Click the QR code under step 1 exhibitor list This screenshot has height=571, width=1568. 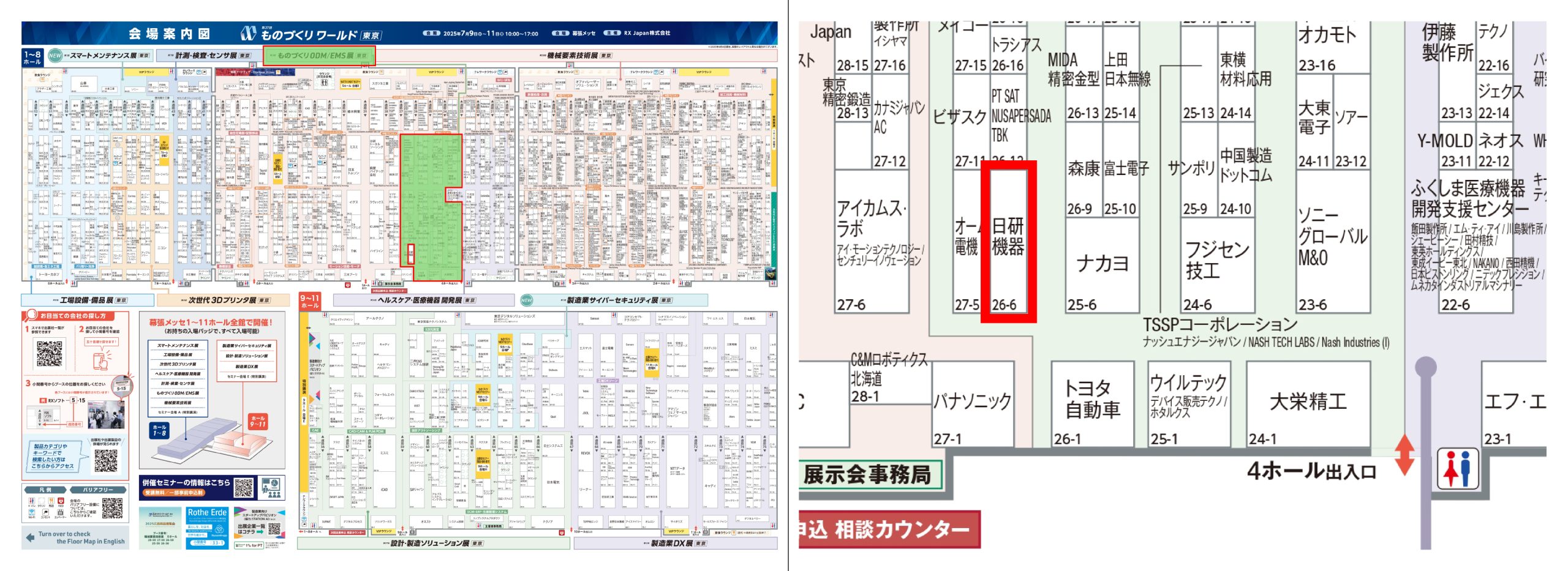click(x=50, y=354)
